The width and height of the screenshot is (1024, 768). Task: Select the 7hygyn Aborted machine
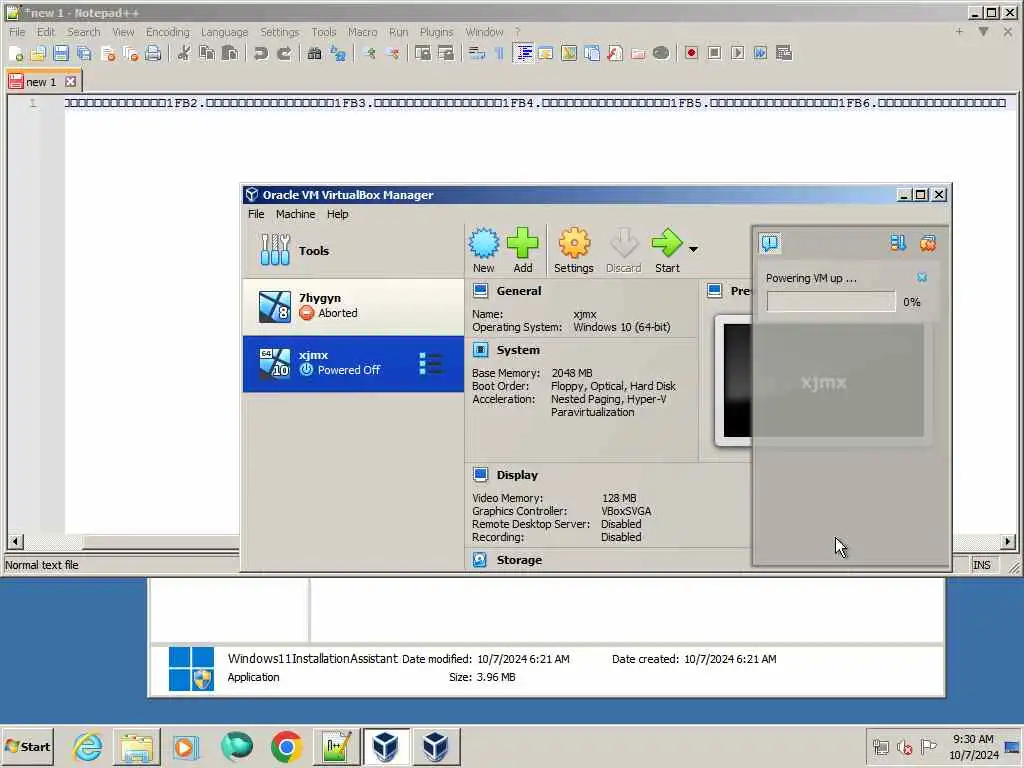pyautogui.click(x=353, y=306)
